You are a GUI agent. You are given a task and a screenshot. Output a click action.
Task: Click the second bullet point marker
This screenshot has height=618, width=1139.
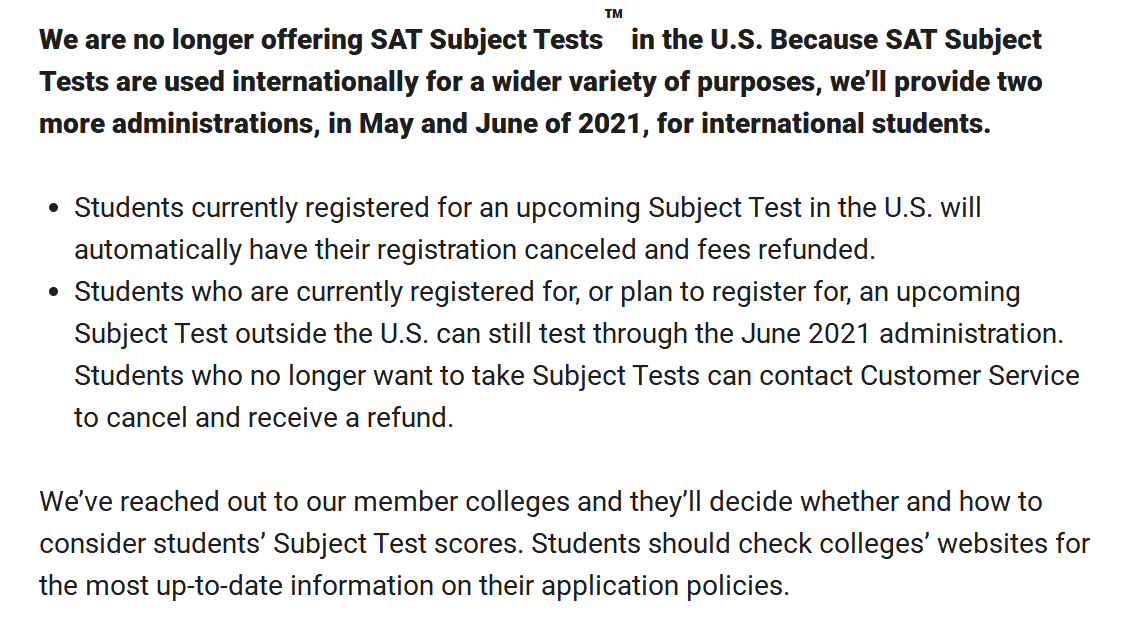click(53, 293)
